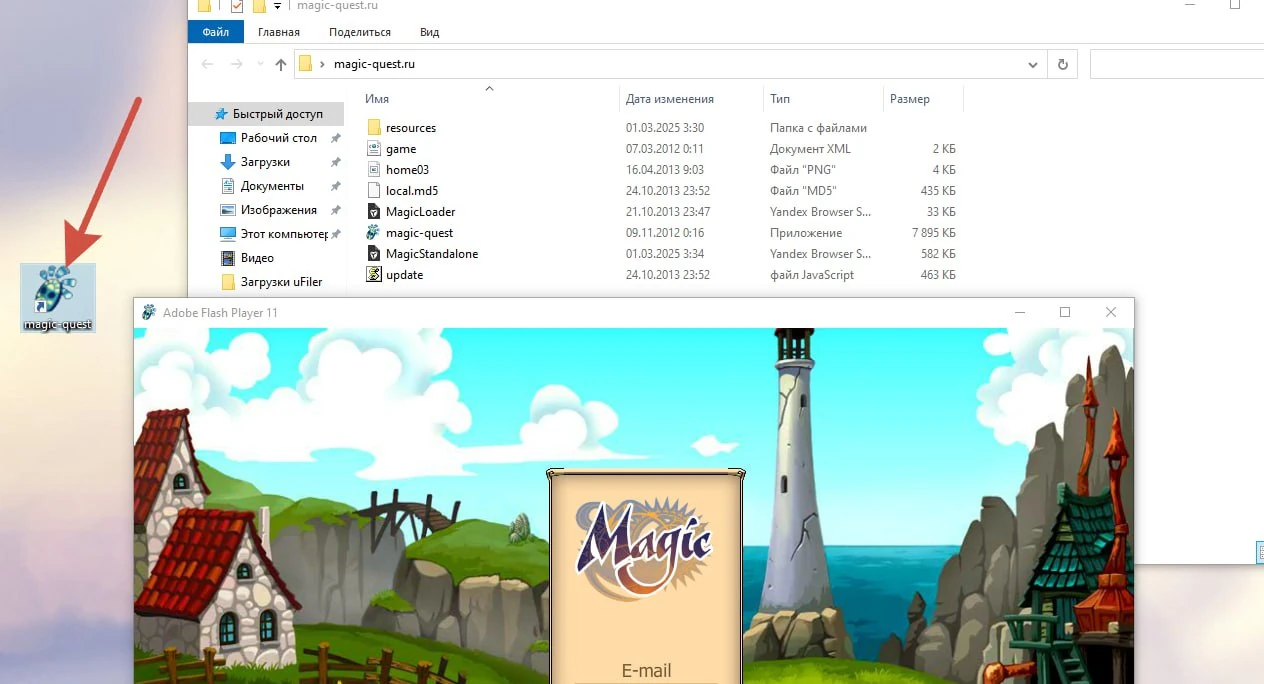This screenshot has height=684, width=1264.
Task: Select the Рабочий стол sidebar item
Action: [x=279, y=138]
